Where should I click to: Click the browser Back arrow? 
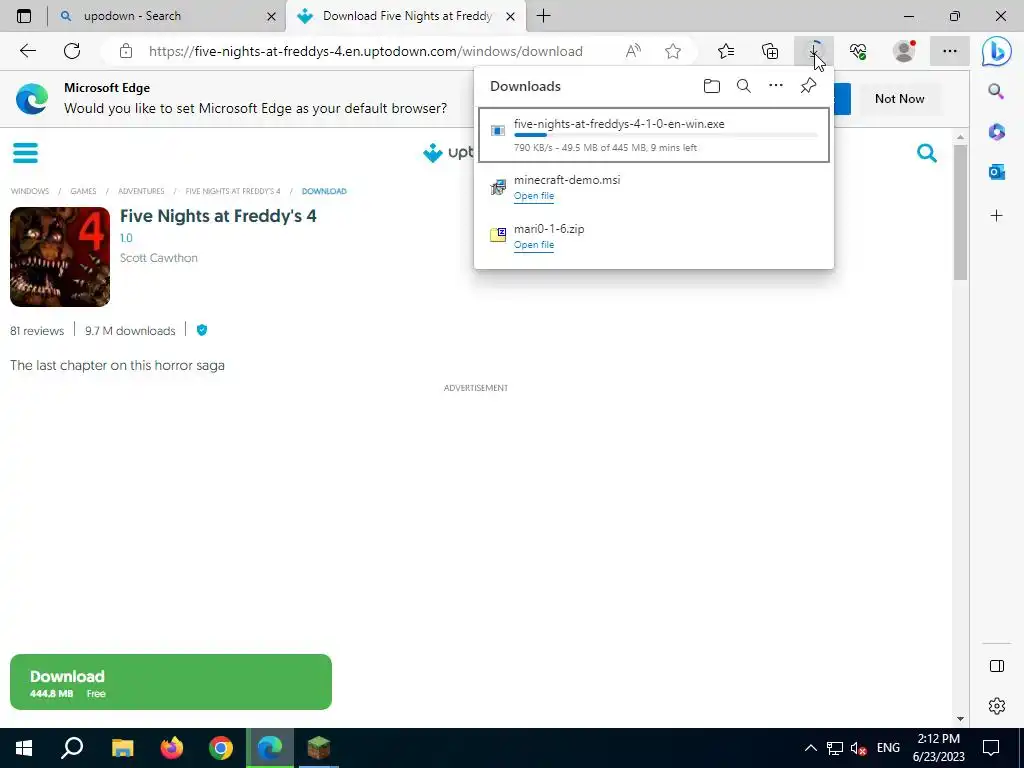[x=27, y=51]
